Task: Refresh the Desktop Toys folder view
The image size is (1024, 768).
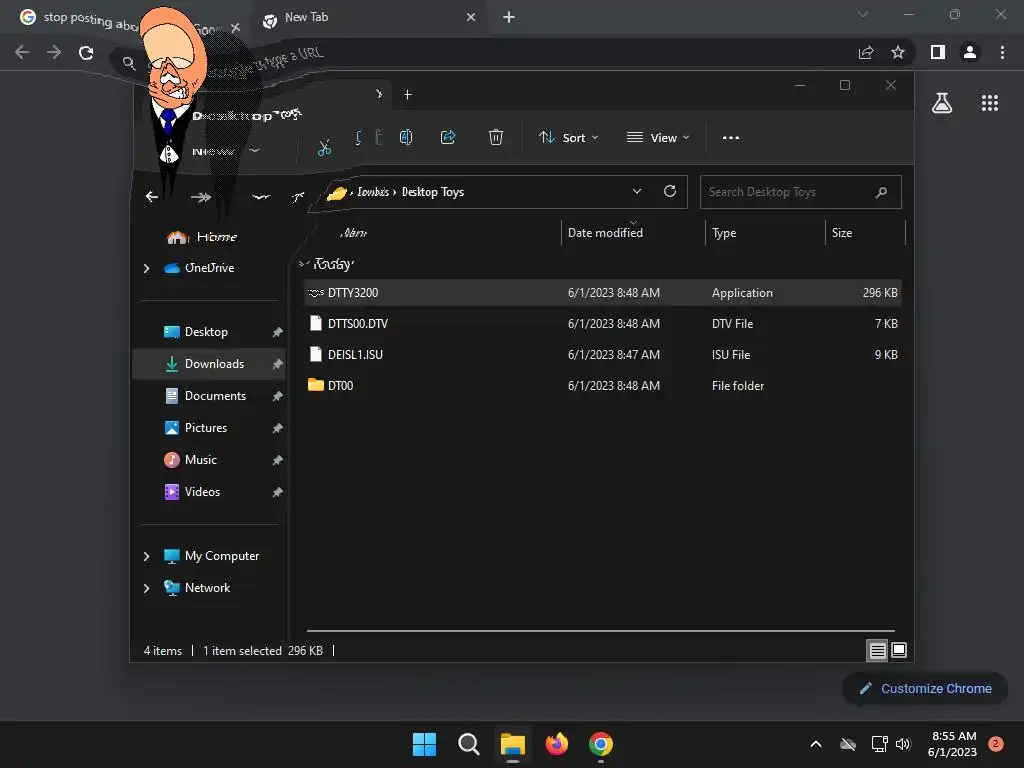Action: pyautogui.click(x=669, y=191)
